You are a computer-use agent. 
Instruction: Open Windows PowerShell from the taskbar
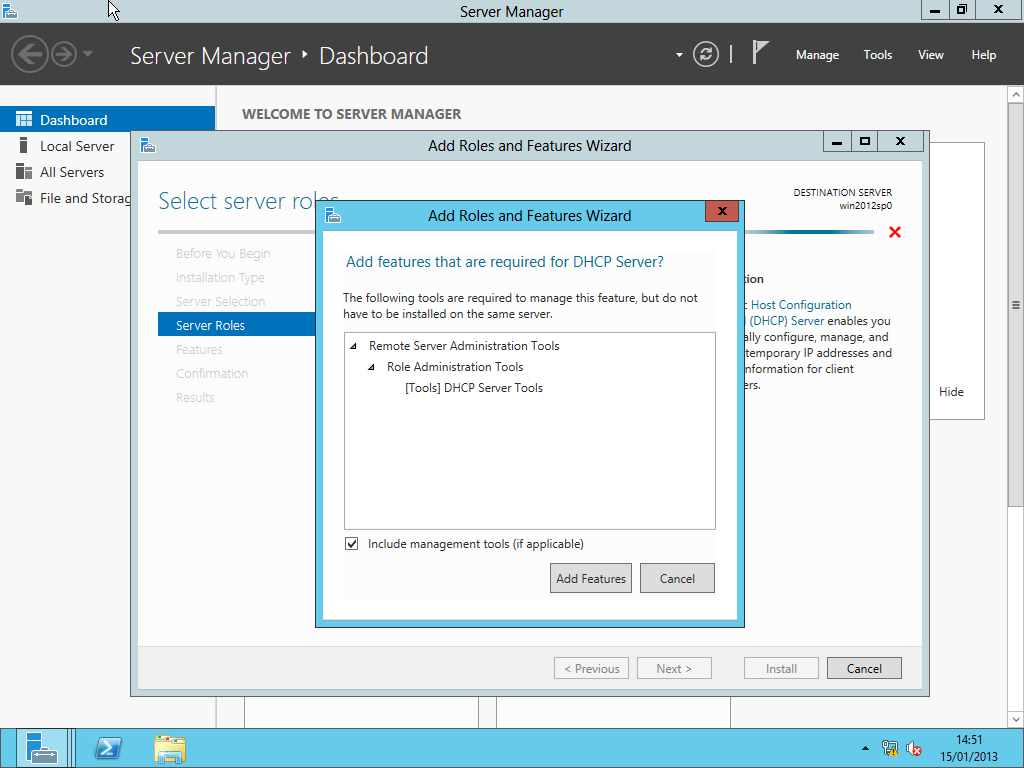click(x=108, y=748)
